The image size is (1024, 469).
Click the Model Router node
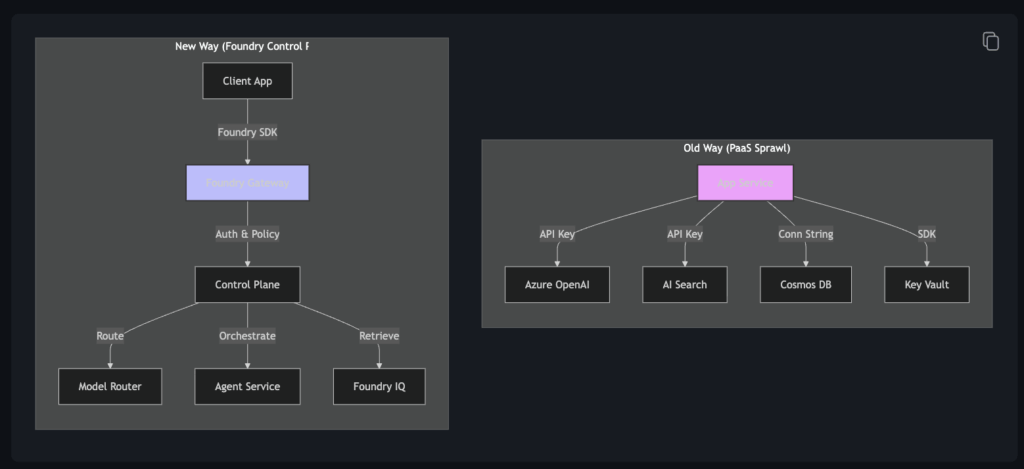click(110, 386)
